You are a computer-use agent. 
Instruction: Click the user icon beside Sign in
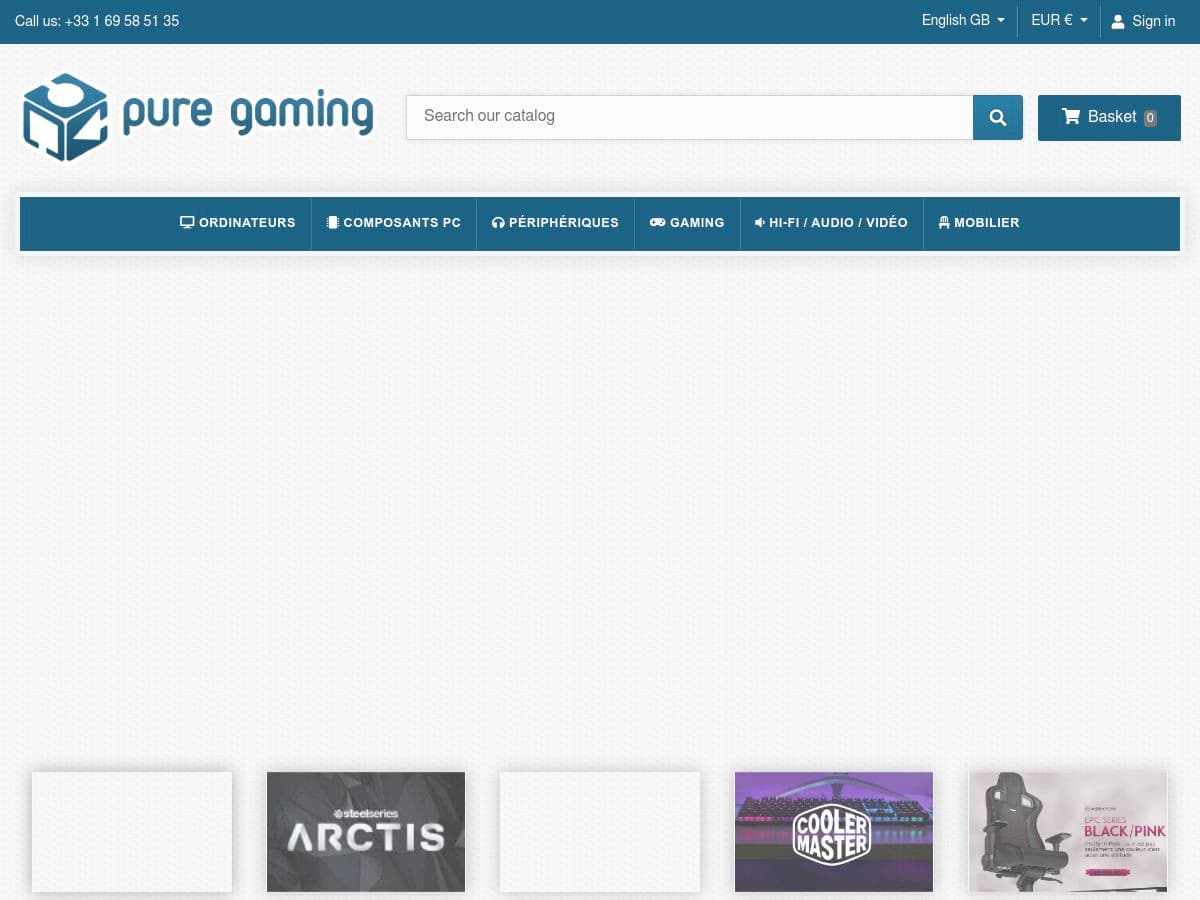(x=1118, y=21)
